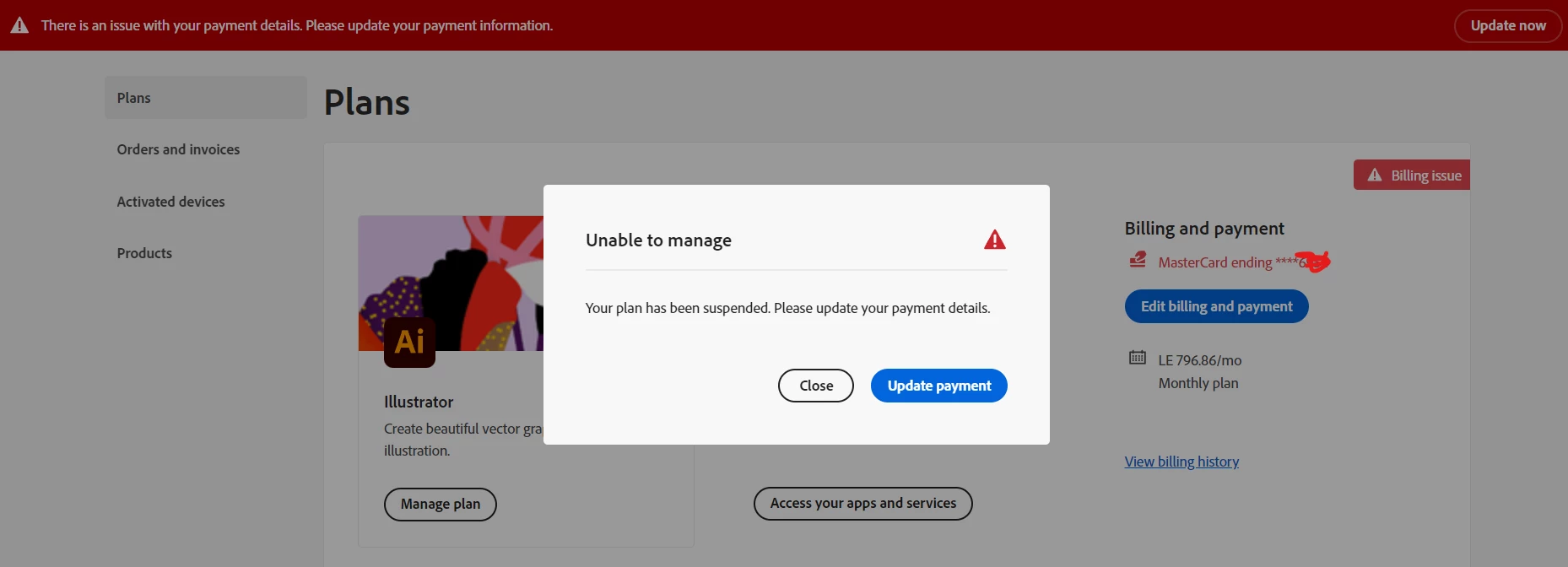Click the LE 796.86/mo price text
Image resolution: width=1568 pixels, height=567 pixels.
tap(1200, 360)
